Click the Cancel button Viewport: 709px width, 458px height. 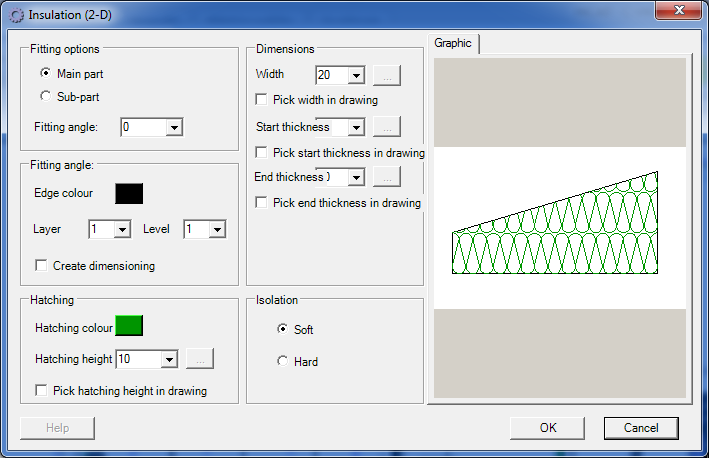click(x=641, y=428)
